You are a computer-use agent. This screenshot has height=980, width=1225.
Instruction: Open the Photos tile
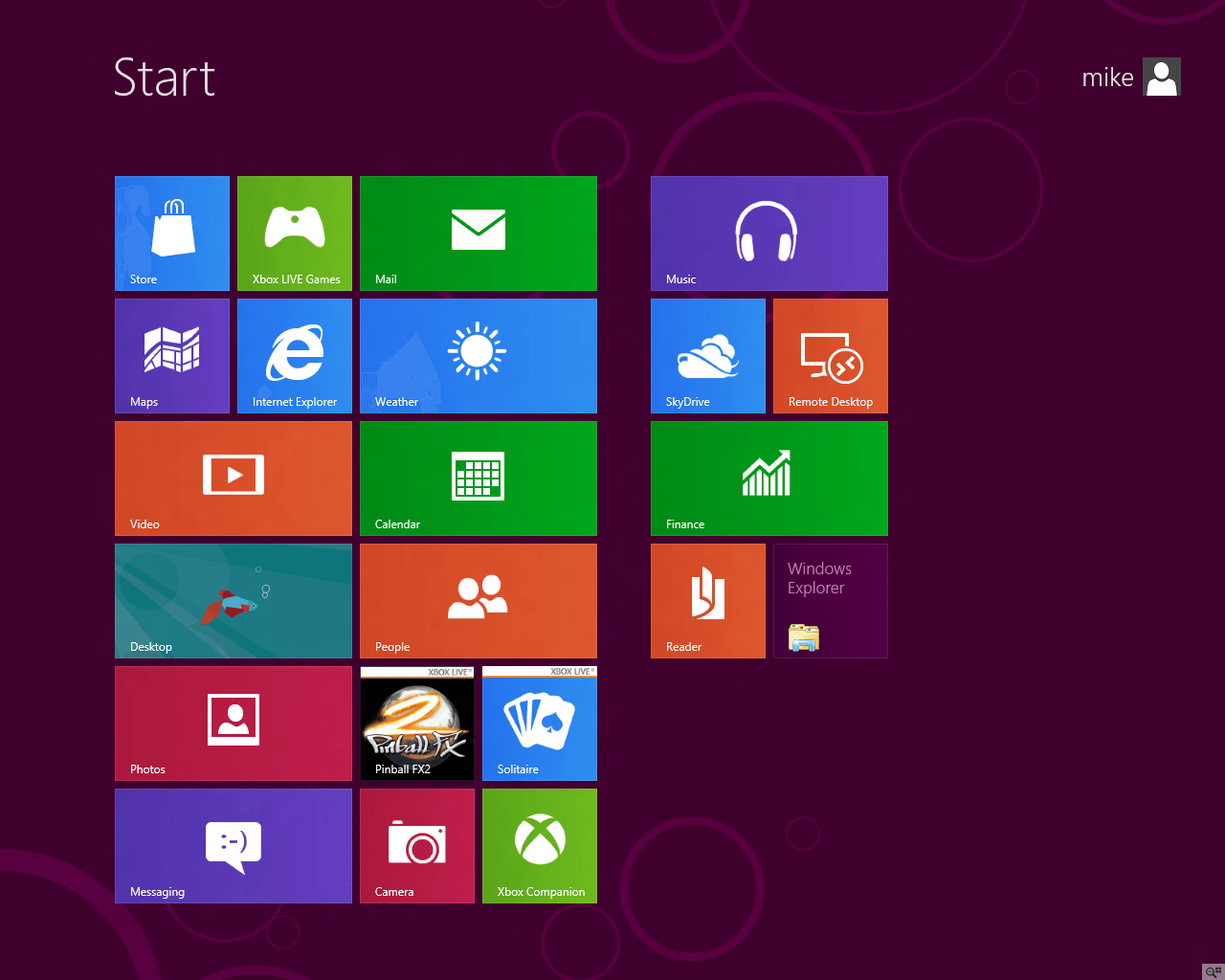point(234,723)
